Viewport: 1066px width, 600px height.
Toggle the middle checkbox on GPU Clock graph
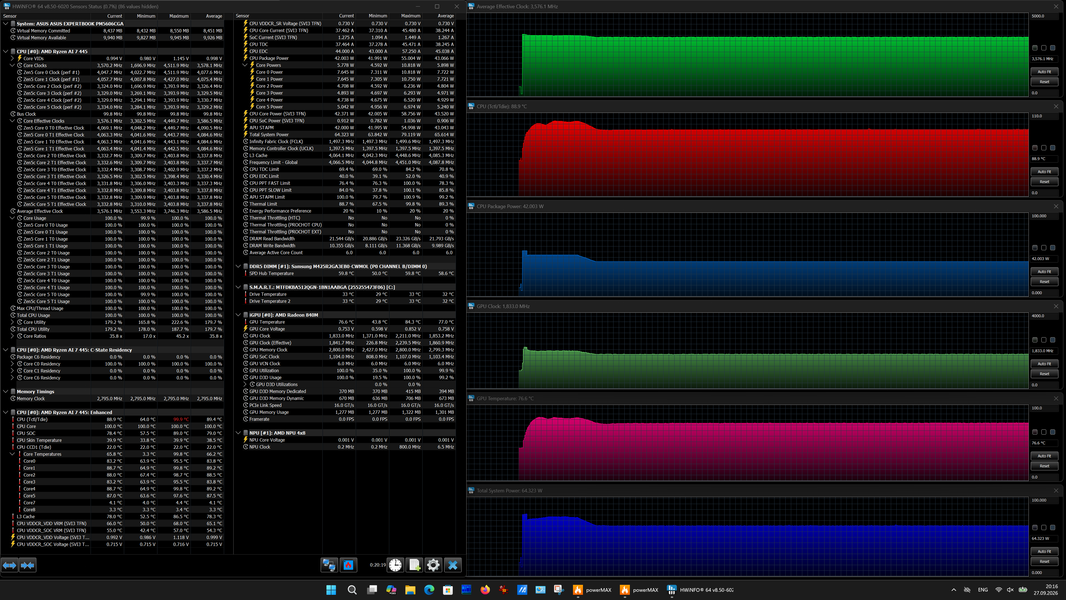(x=1044, y=340)
